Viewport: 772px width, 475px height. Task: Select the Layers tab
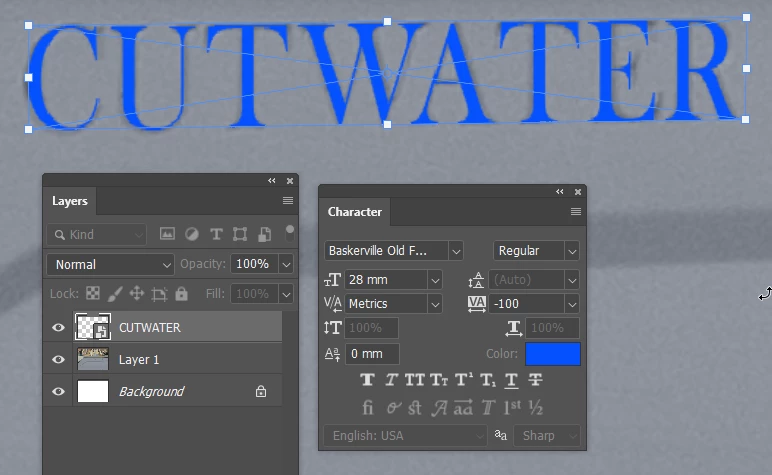coord(69,201)
